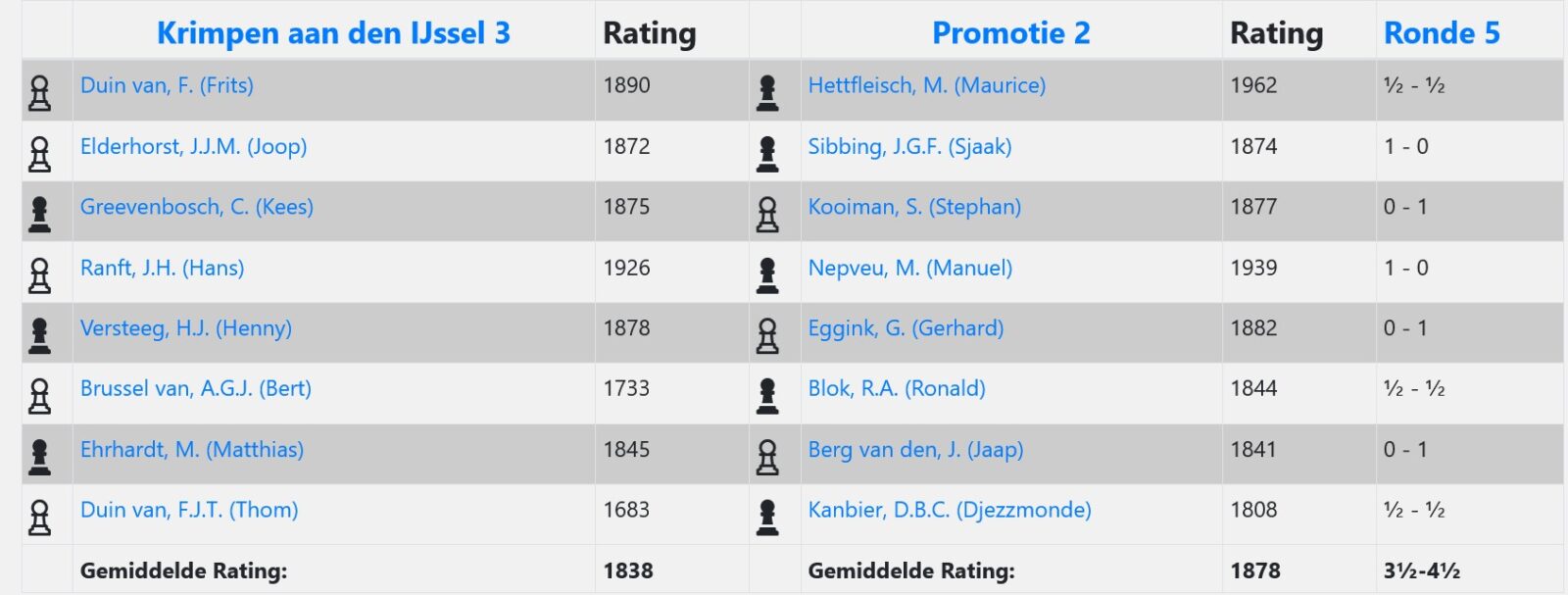
Task: Open player Elderhorst, J.J.M. (Joop)
Action: [193, 146]
